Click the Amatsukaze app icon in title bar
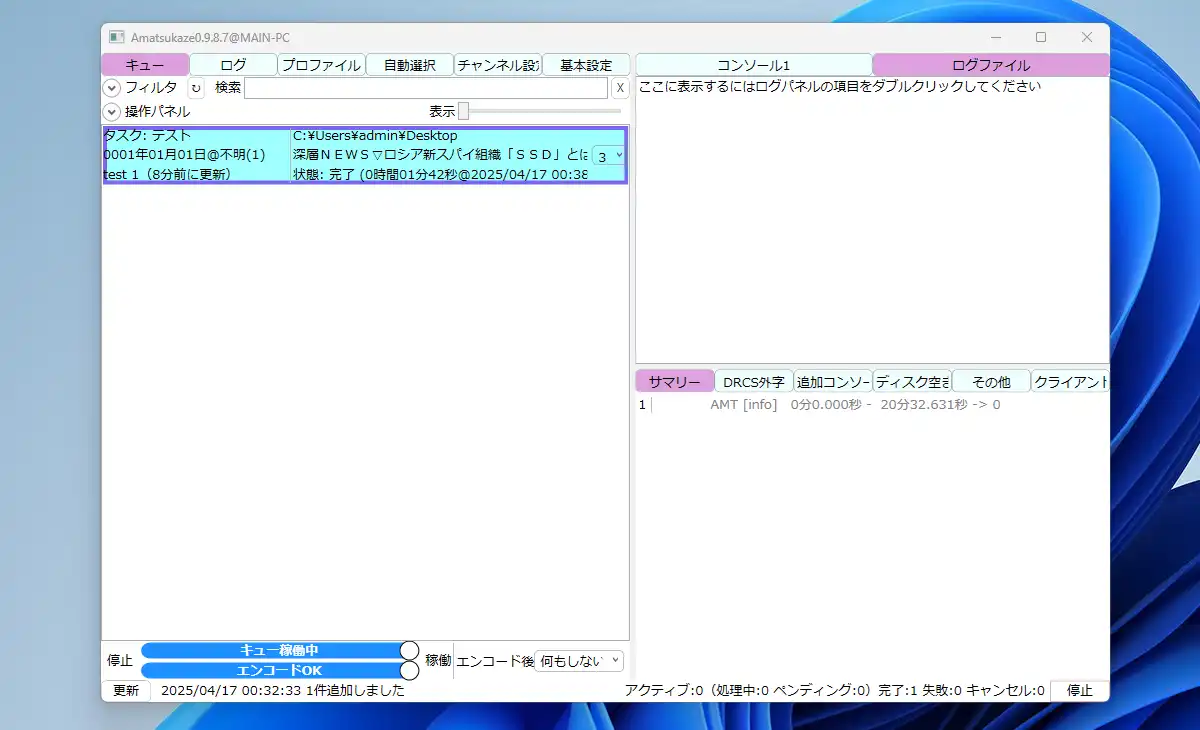The width and height of the screenshot is (1200, 730). point(117,37)
